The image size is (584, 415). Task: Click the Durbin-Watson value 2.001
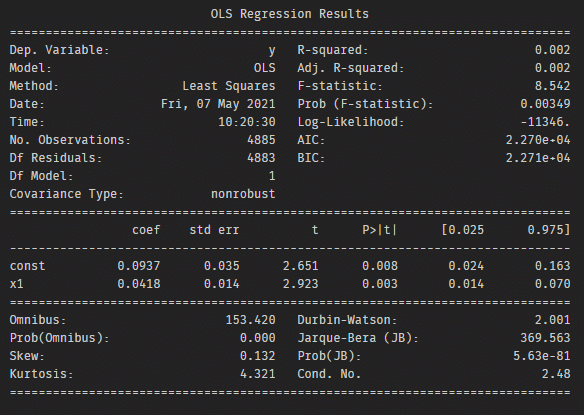[x=552, y=320]
